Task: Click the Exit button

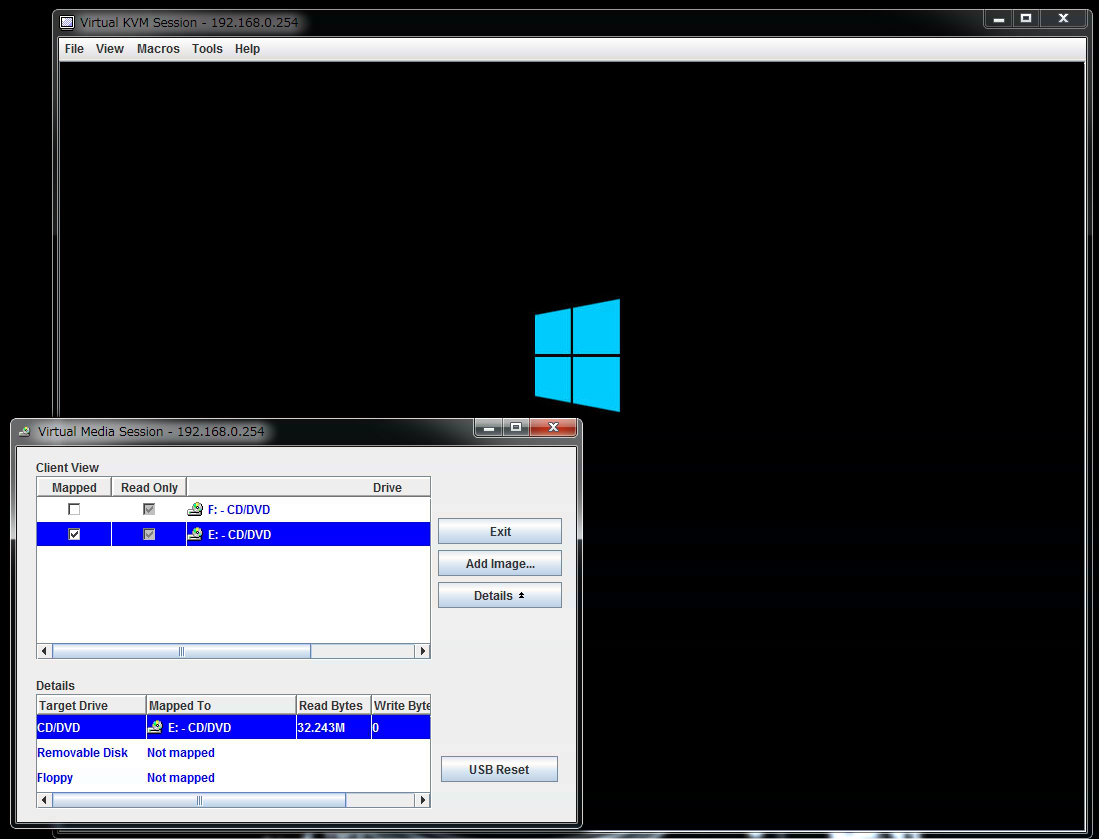Action: (500, 531)
